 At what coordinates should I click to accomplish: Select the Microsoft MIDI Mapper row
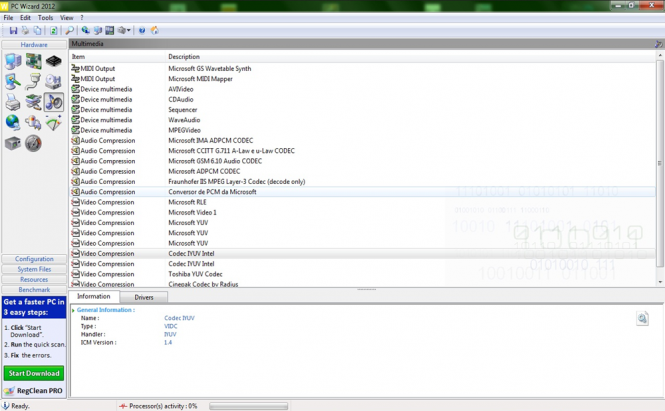pyautogui.click(x=363, y=79)
